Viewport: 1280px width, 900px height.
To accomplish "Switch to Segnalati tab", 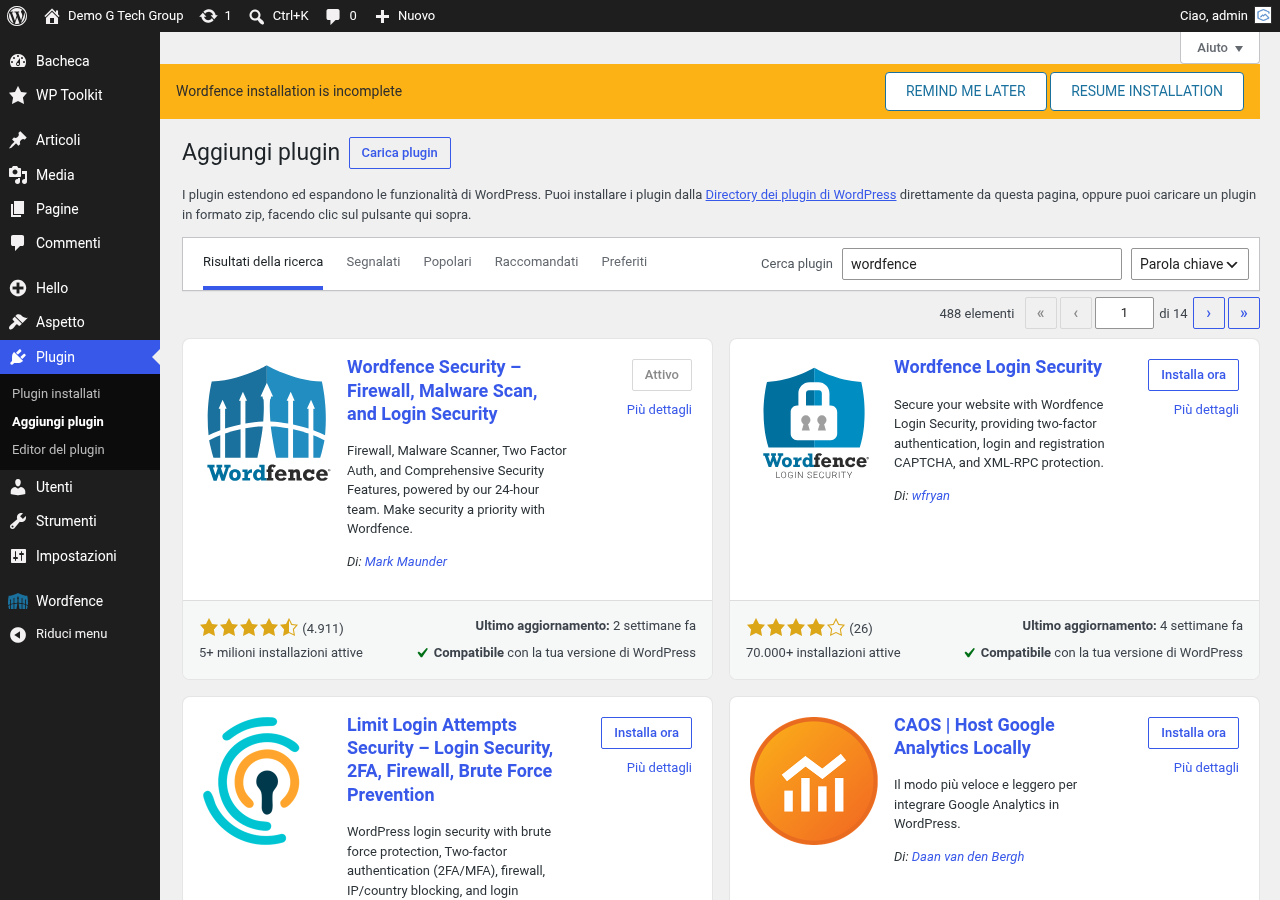I will (373, 262).
